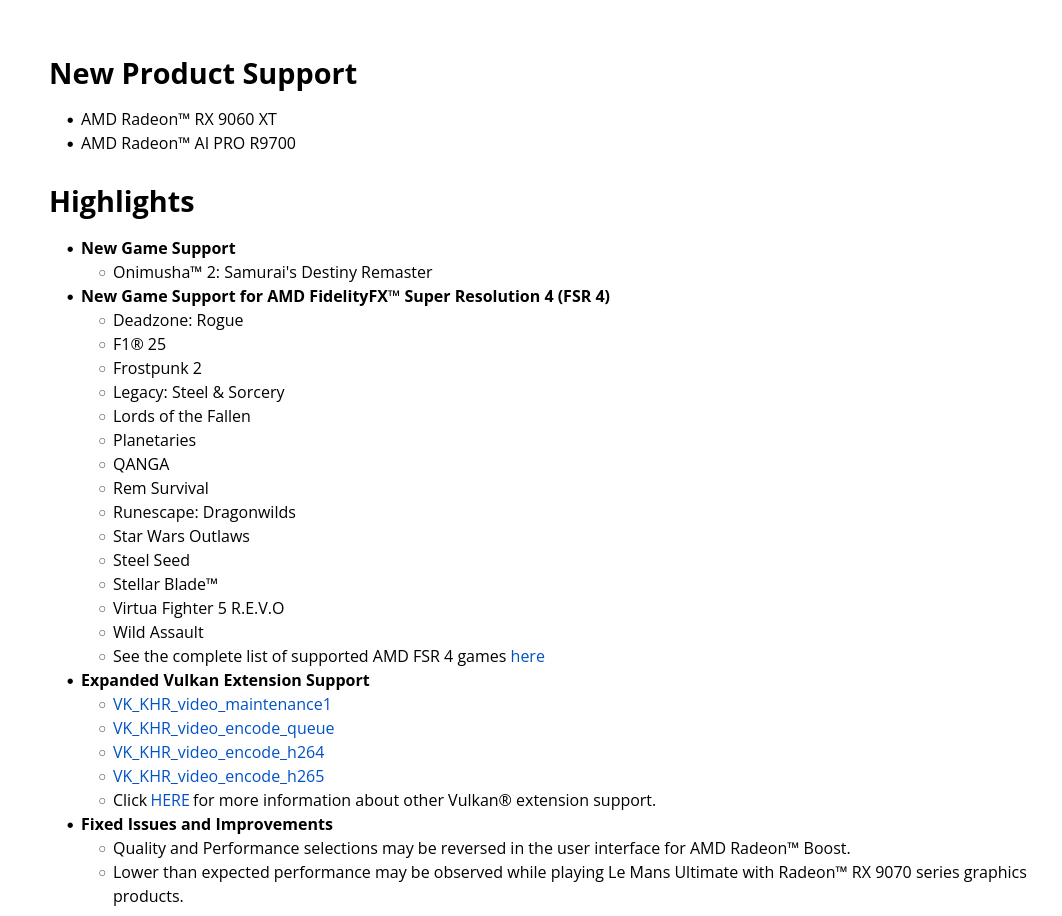Click Virtua Fighter 5 R.E.V.O entry

click(x=198, y=608)
